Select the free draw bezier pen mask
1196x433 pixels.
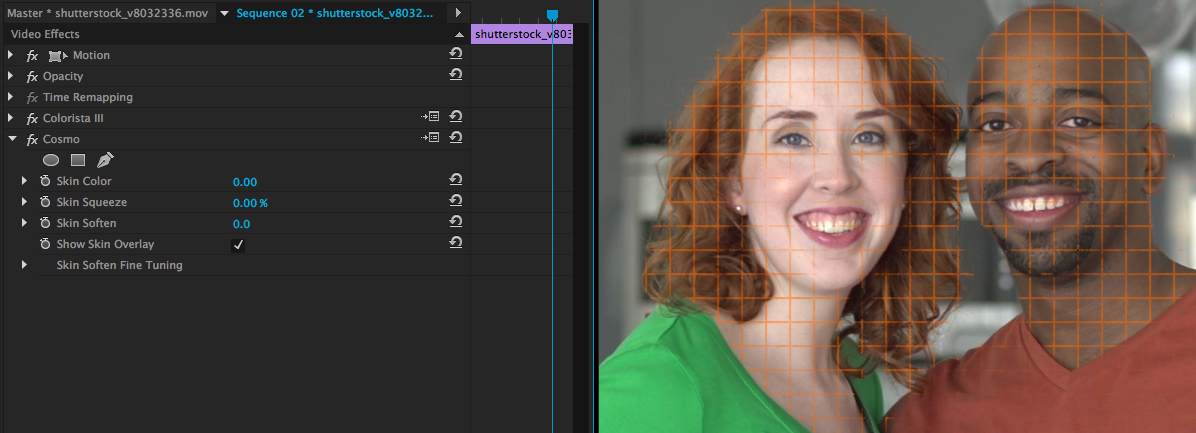click(104, 160)
